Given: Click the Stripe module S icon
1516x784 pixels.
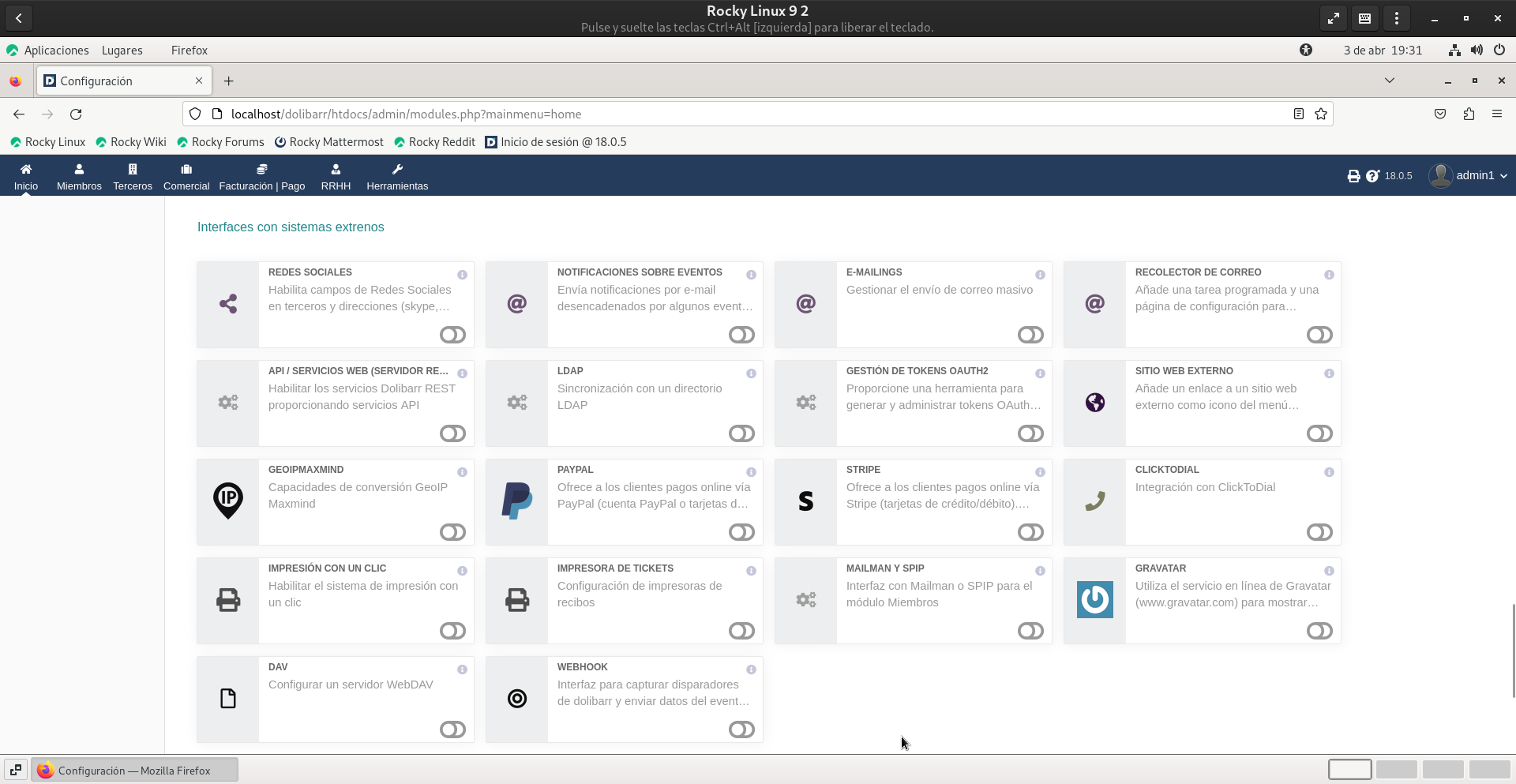Looking at the screenshot, I should 805,501.
